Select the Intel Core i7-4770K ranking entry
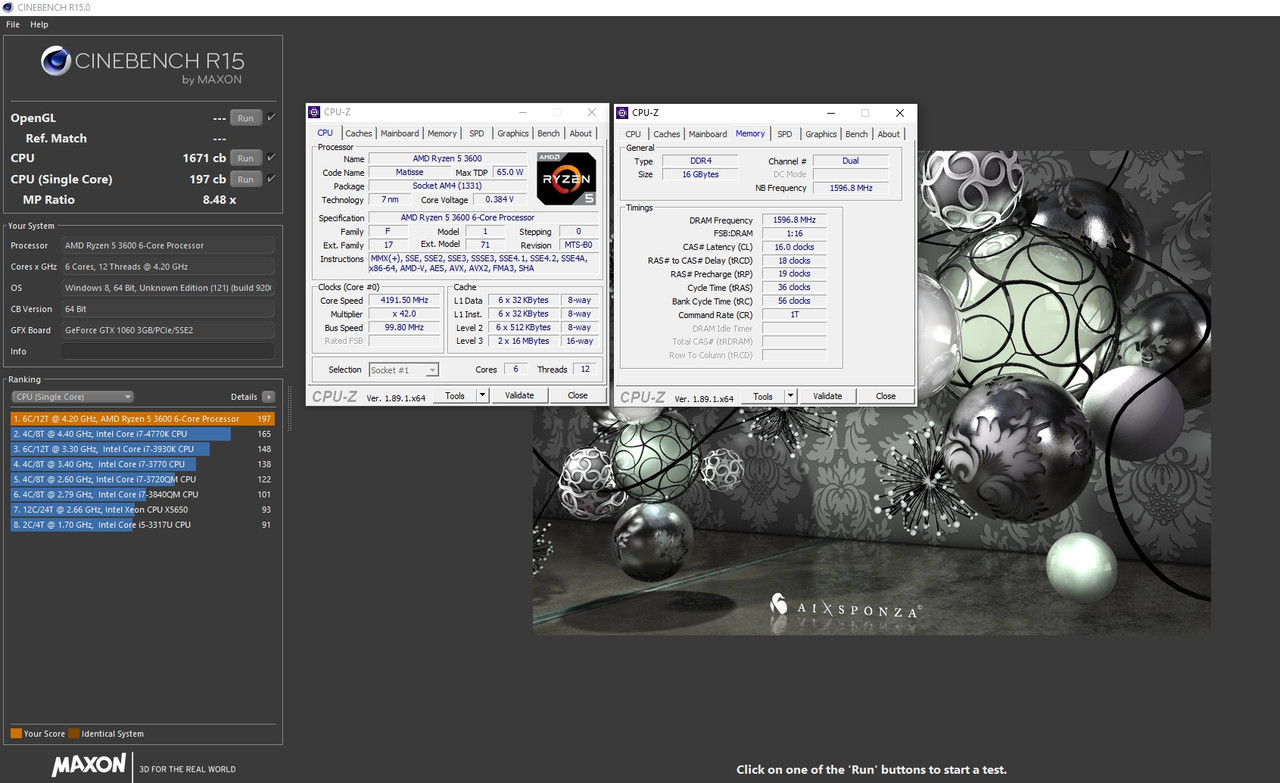 142,434
